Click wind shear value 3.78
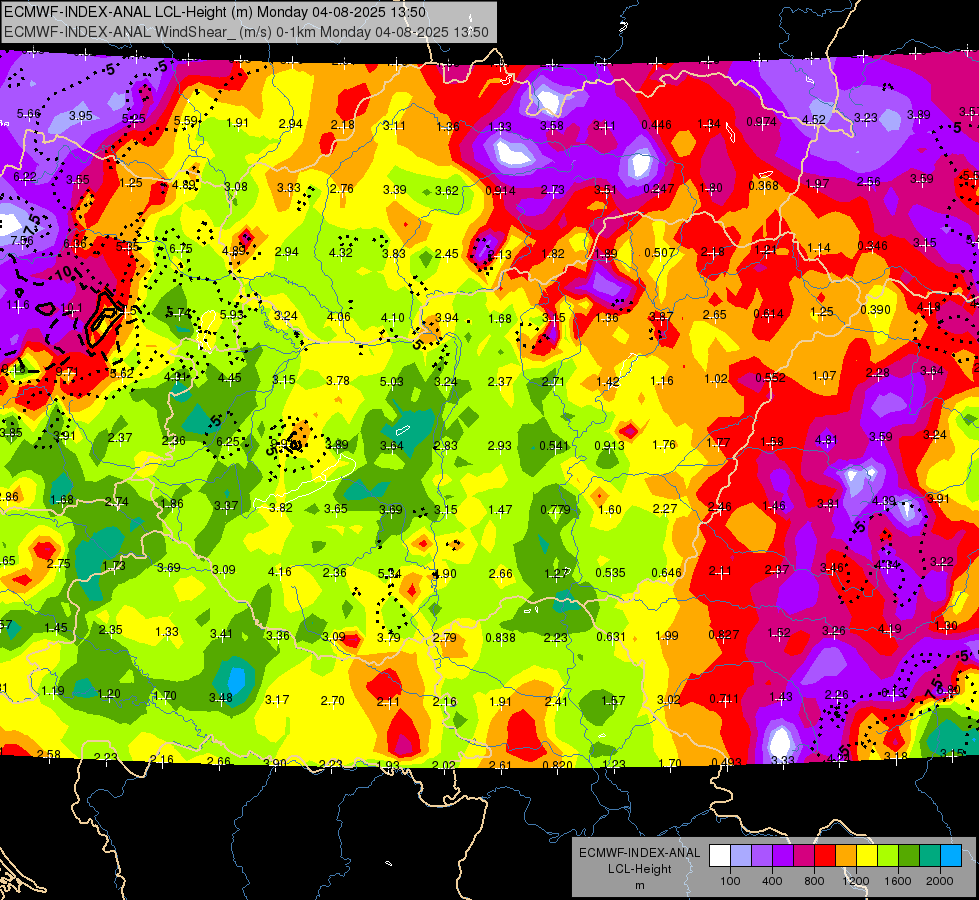This screenshot has width=979, height=900. pyautogui.click(x=338, y=380)
